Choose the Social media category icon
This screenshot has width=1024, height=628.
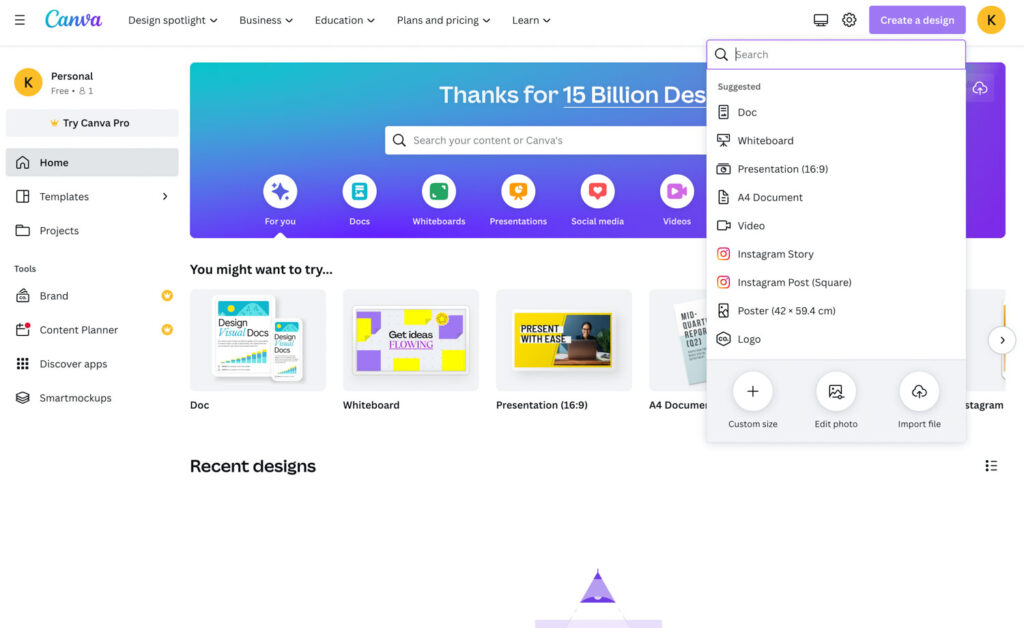pos(597,191)
